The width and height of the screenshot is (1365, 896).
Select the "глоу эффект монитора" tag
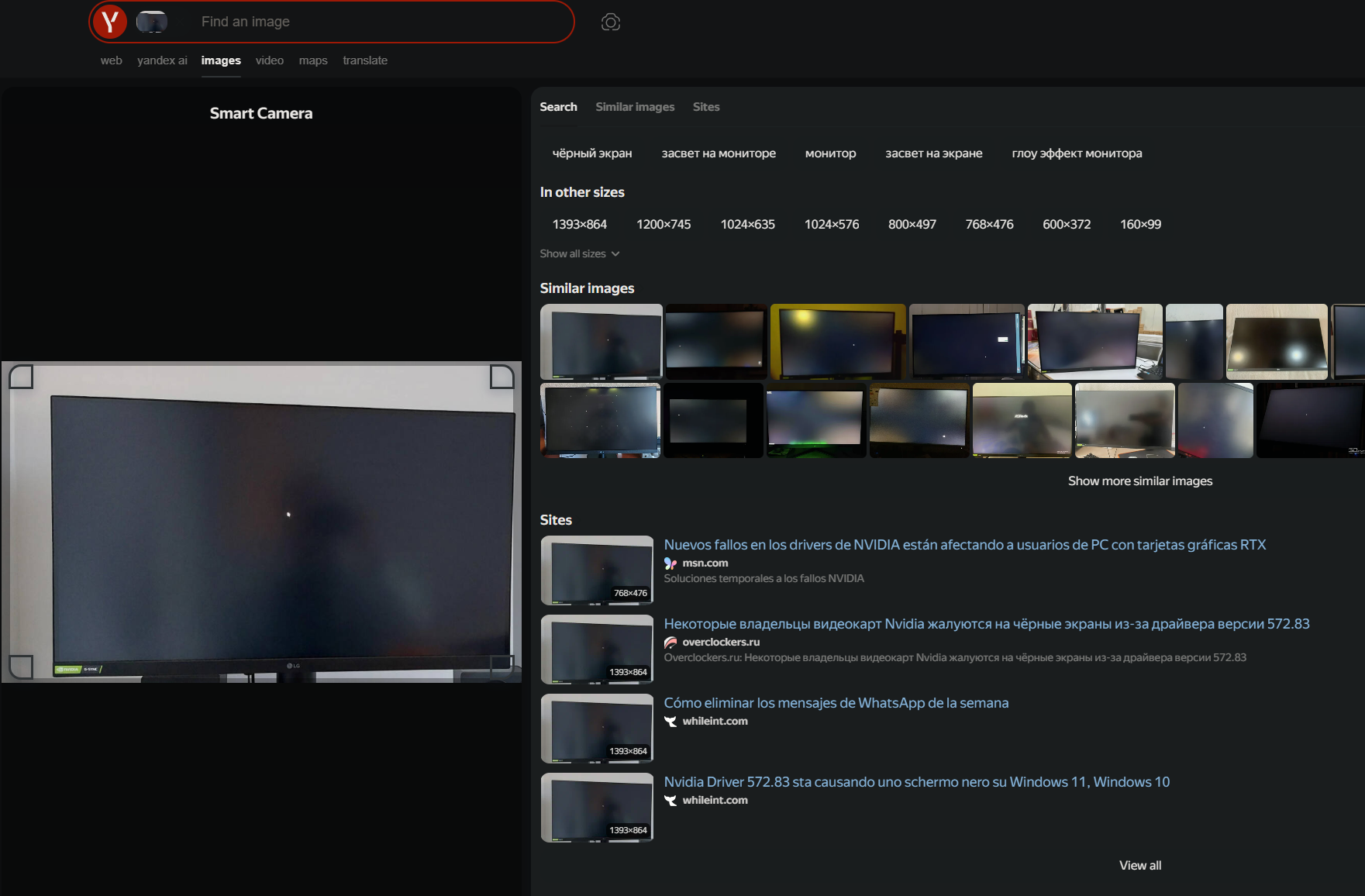pyautogui.click(x=1077, y=153)
